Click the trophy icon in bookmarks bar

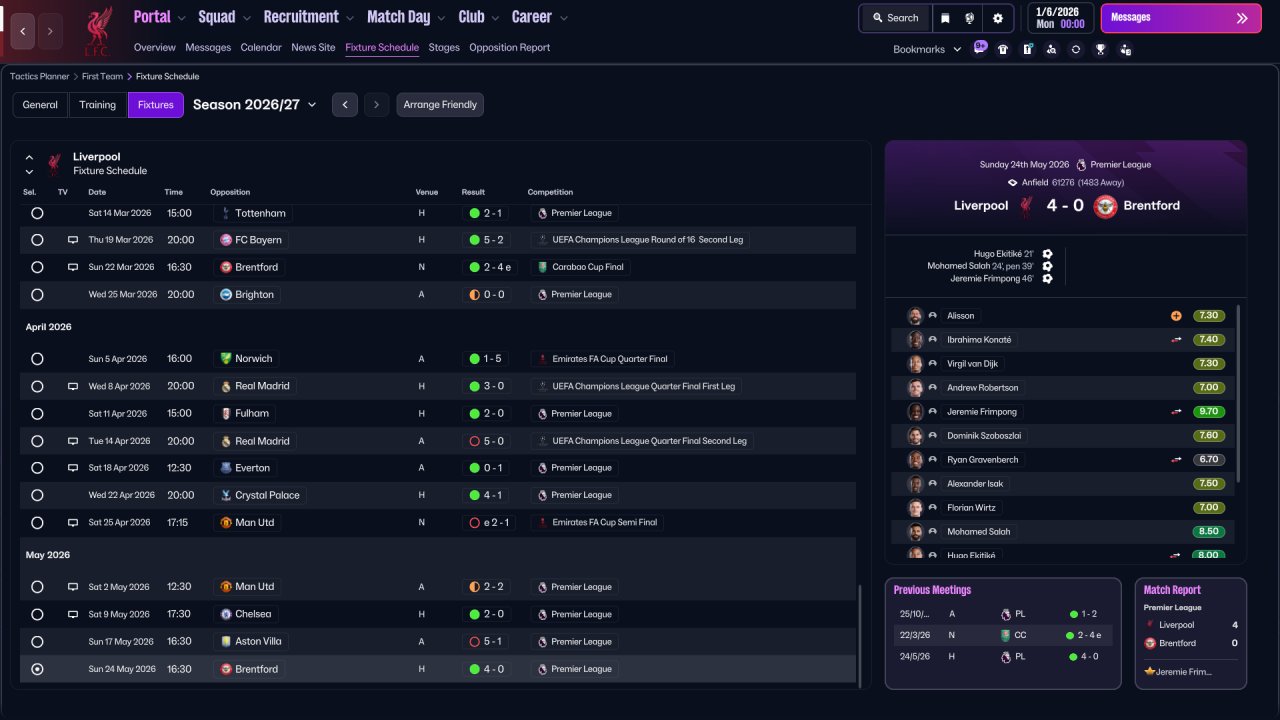pyautogui.click(x=1100, y=49)
